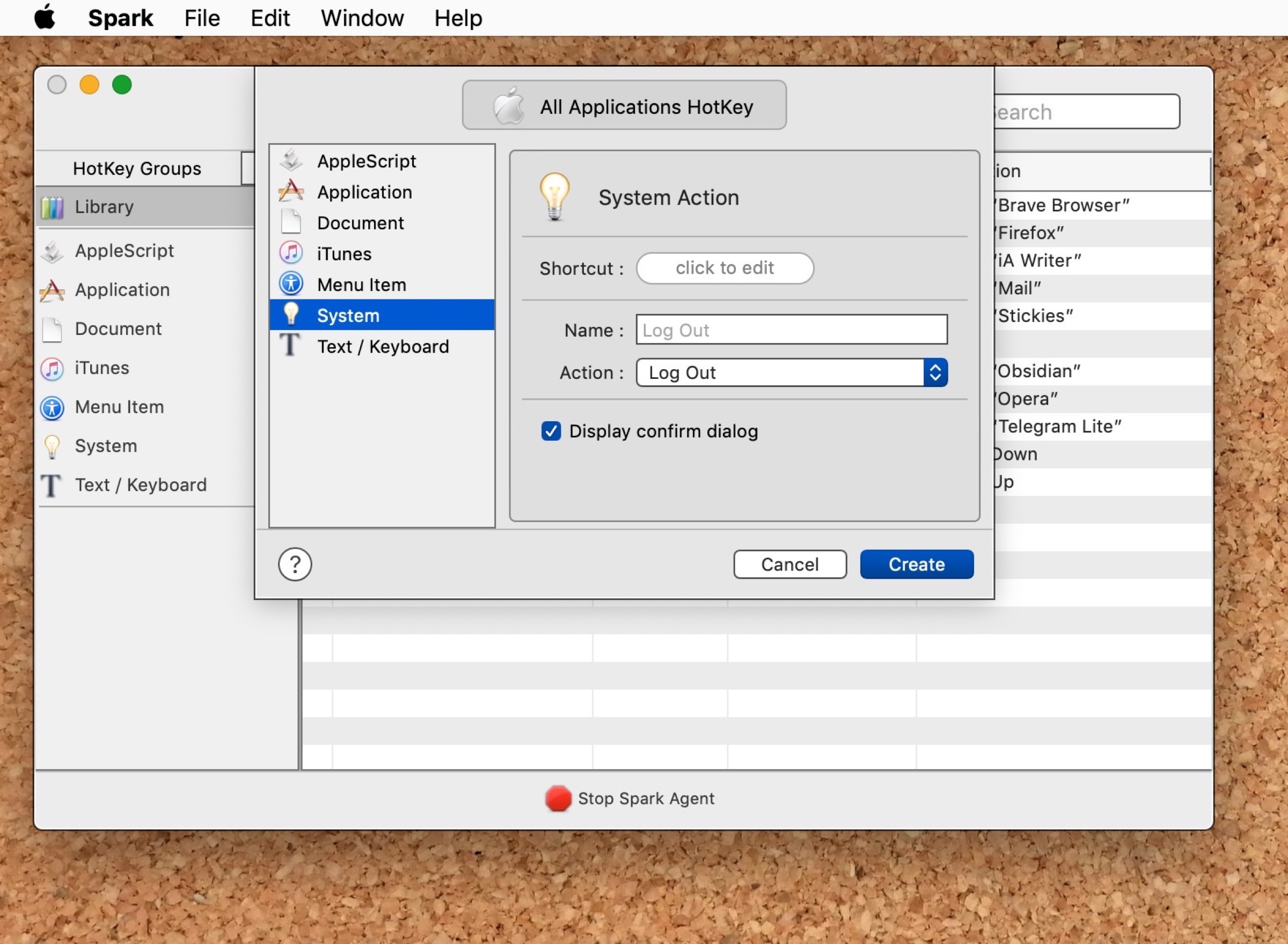Click the Cancel button

[789, 565]
